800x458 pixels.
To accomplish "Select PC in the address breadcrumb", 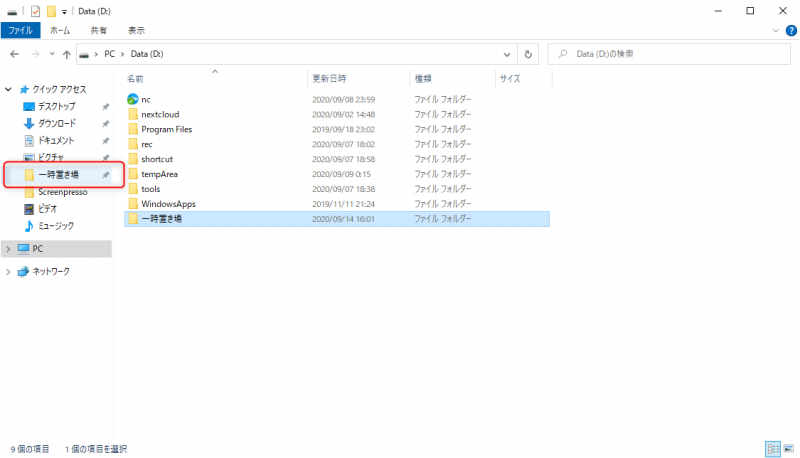I will tap(109, 54).
